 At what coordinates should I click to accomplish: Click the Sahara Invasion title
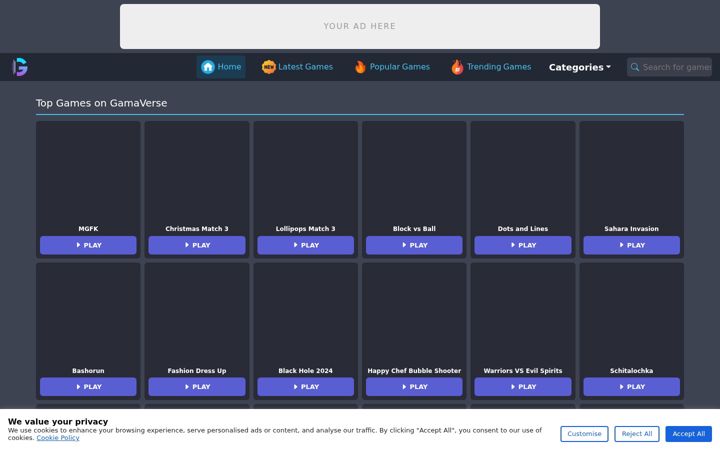pos(631,229)
